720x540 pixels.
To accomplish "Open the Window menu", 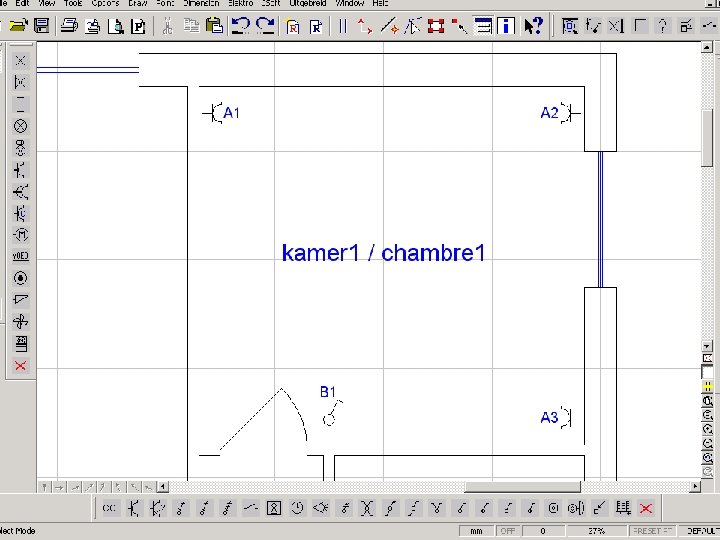I will pyautogui.click(x=350, y=3).
